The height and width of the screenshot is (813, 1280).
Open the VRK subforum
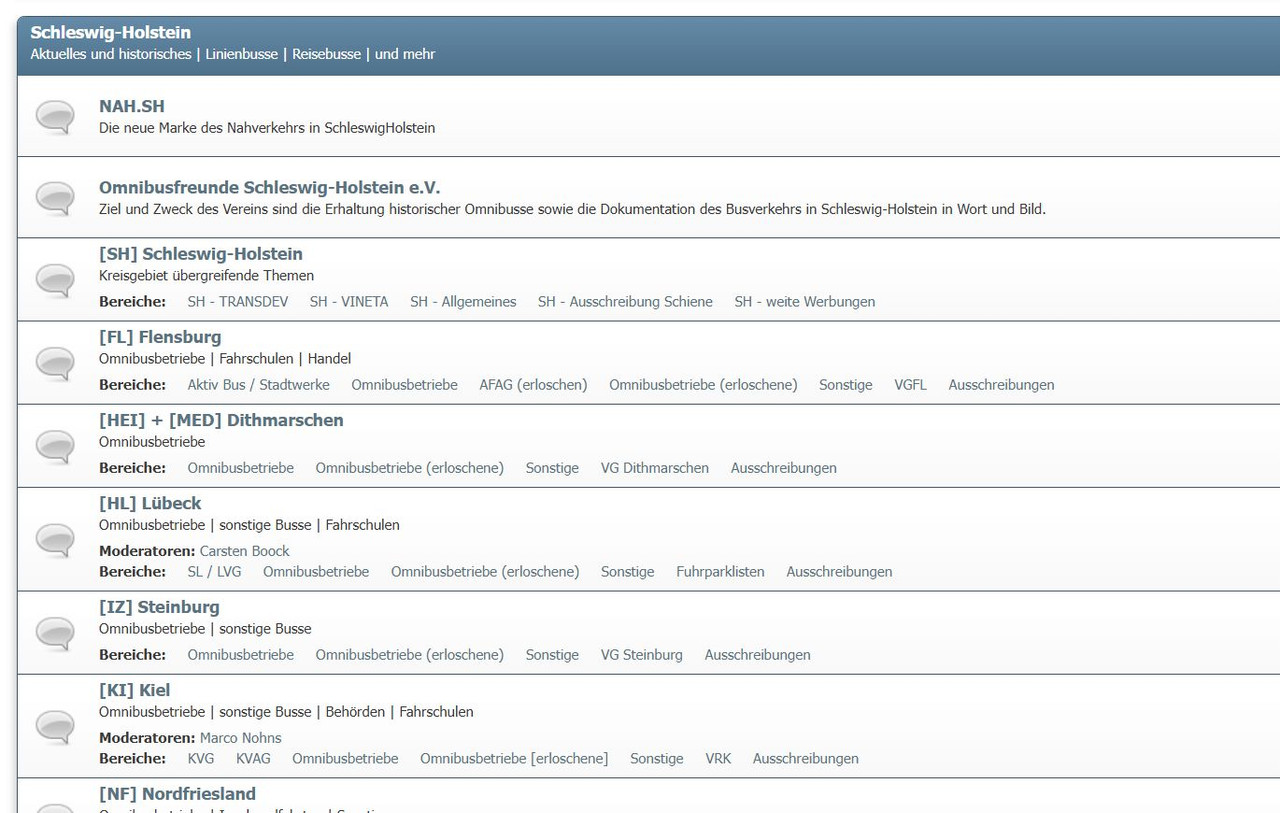click(x=718, y=758)
